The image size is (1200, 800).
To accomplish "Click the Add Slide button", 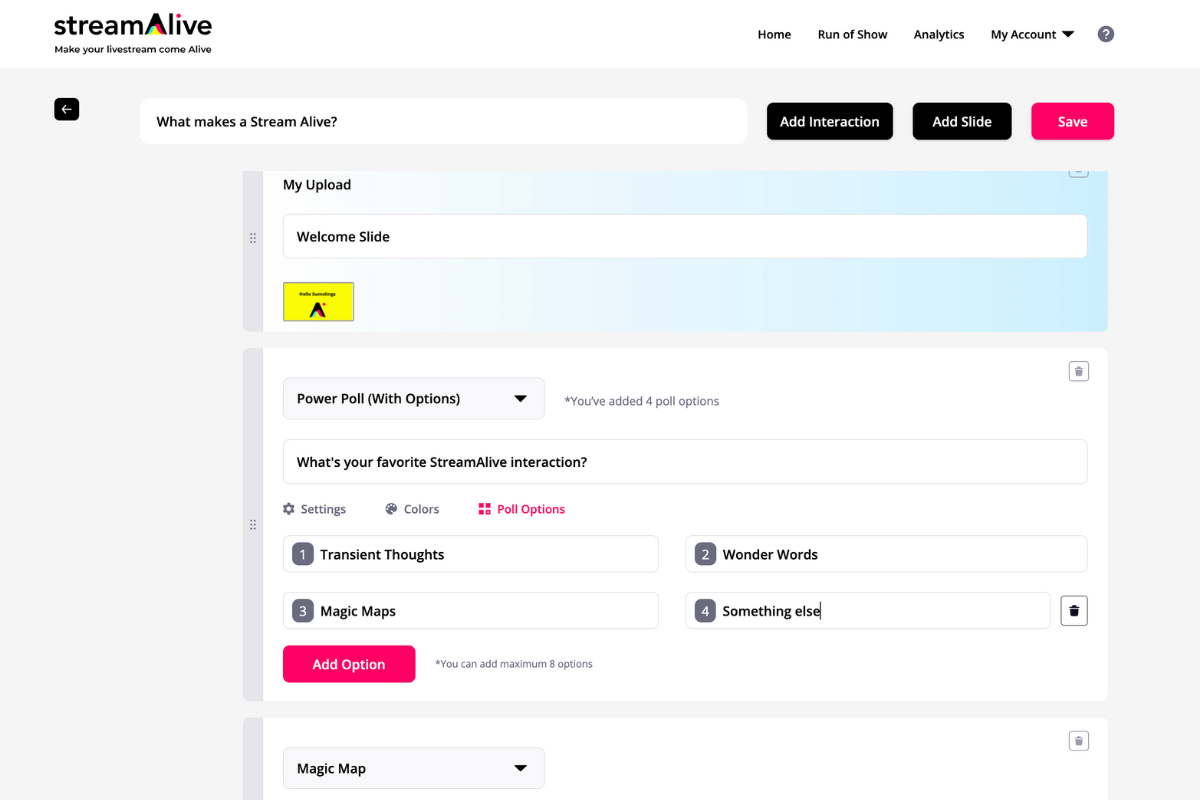I will click(x=962, y=121).
